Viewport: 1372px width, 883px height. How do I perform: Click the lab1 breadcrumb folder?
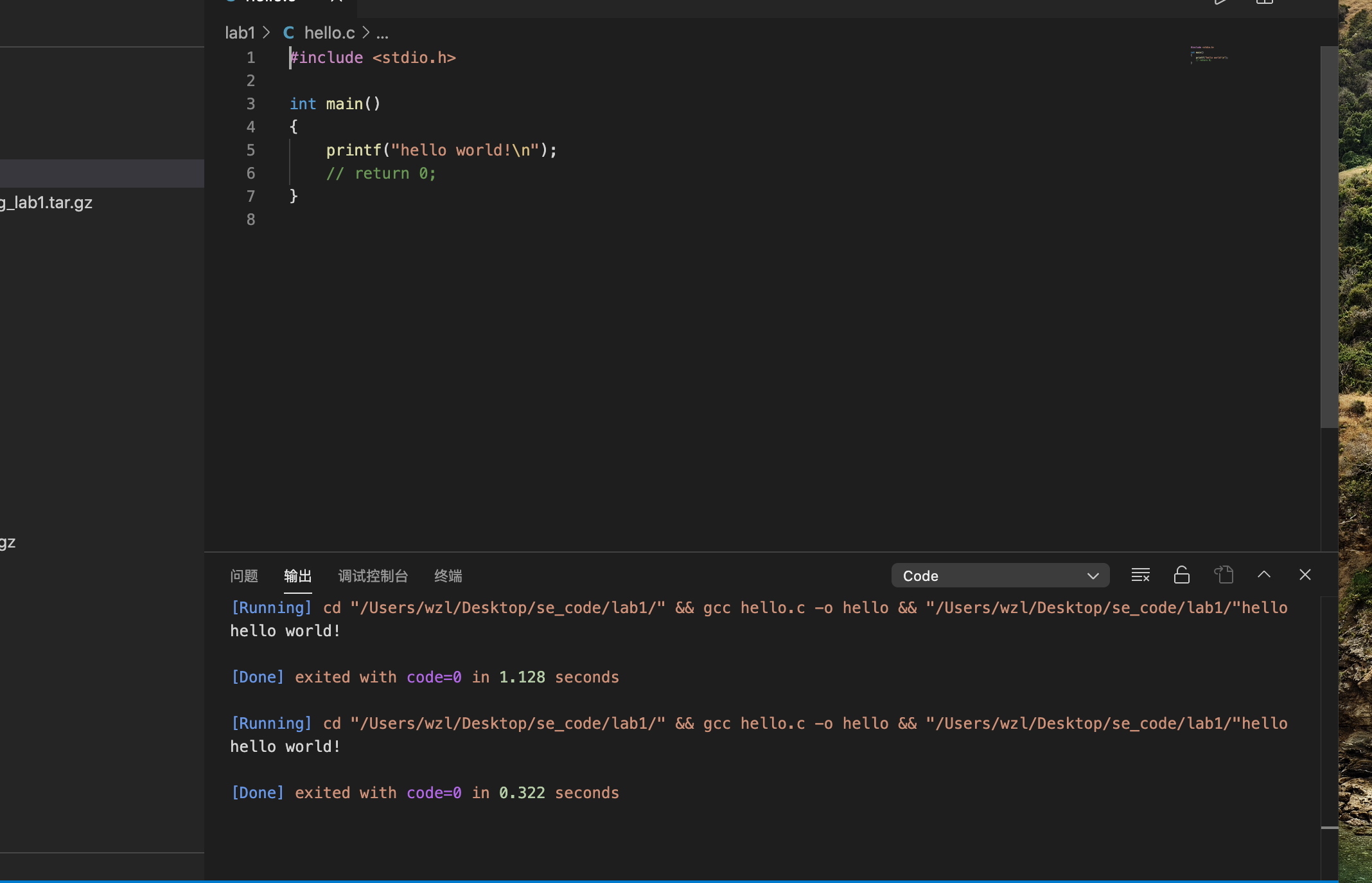tap(240, 33)
